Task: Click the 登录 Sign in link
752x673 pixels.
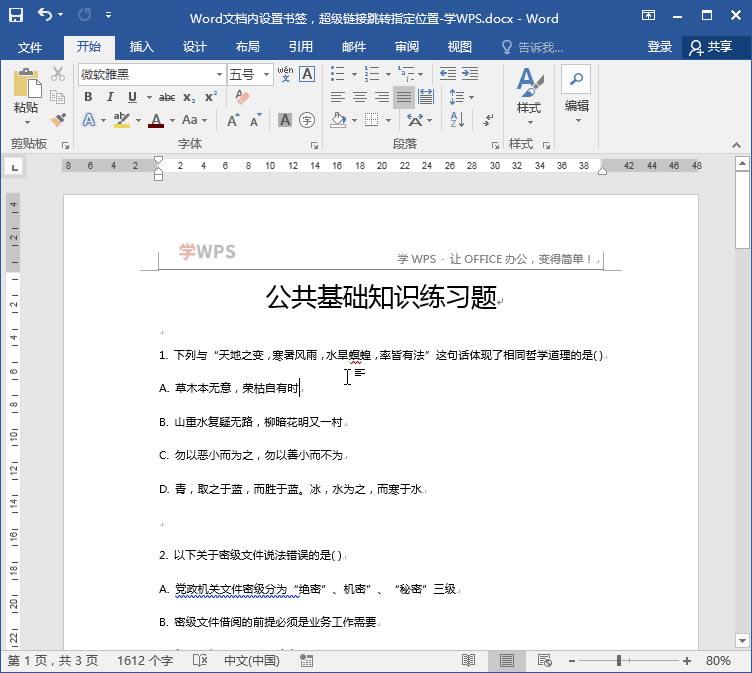Action: (660, 47)
